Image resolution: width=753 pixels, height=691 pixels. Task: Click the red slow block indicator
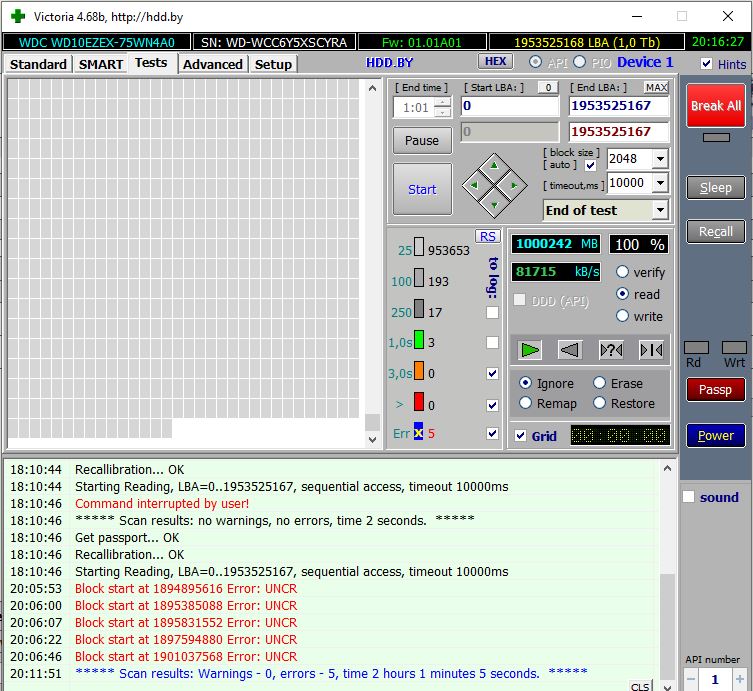418,402
